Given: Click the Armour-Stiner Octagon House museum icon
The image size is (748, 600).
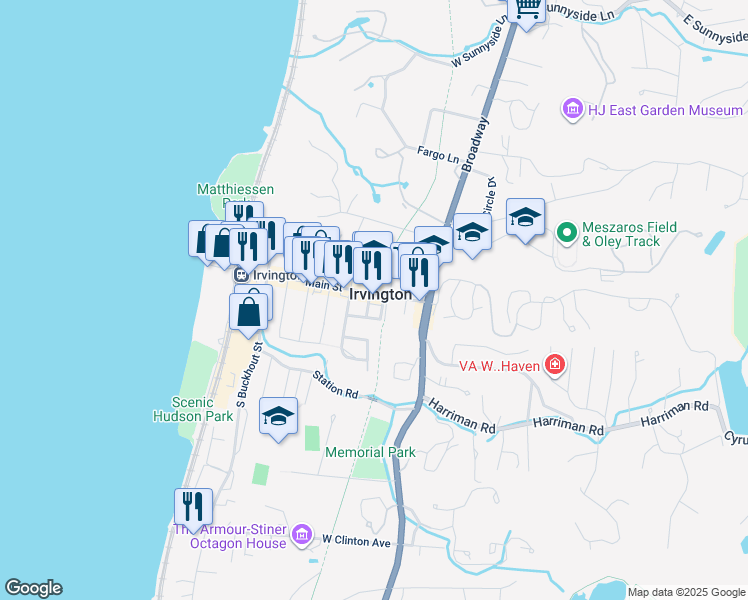Looking at the screenshot, I should tap(301, 535).
